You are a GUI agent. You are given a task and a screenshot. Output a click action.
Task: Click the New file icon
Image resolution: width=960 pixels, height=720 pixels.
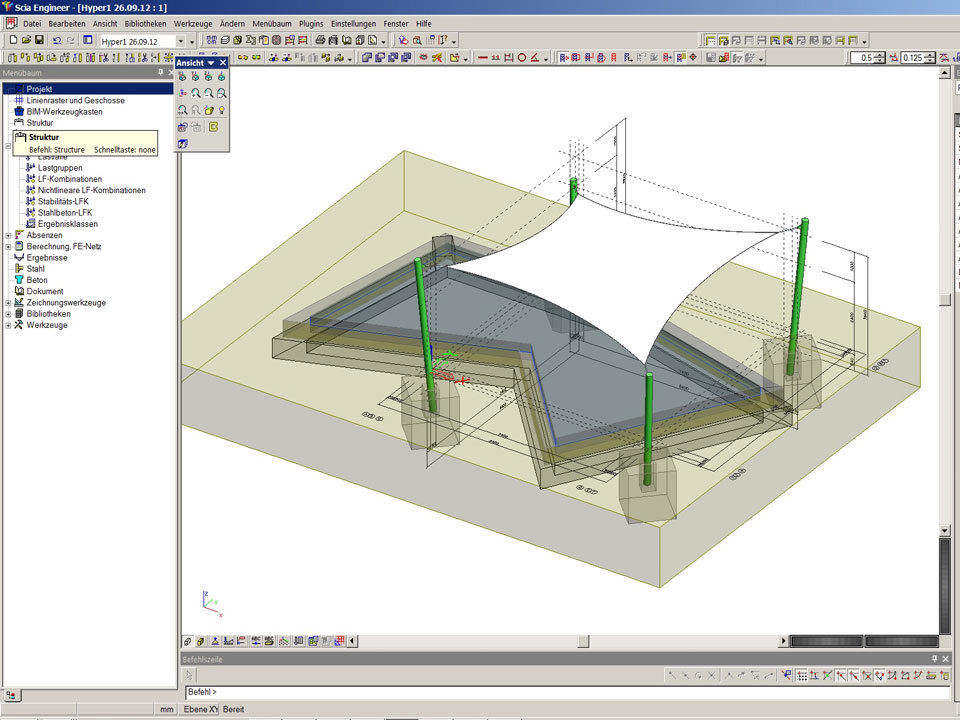(12, 40)
